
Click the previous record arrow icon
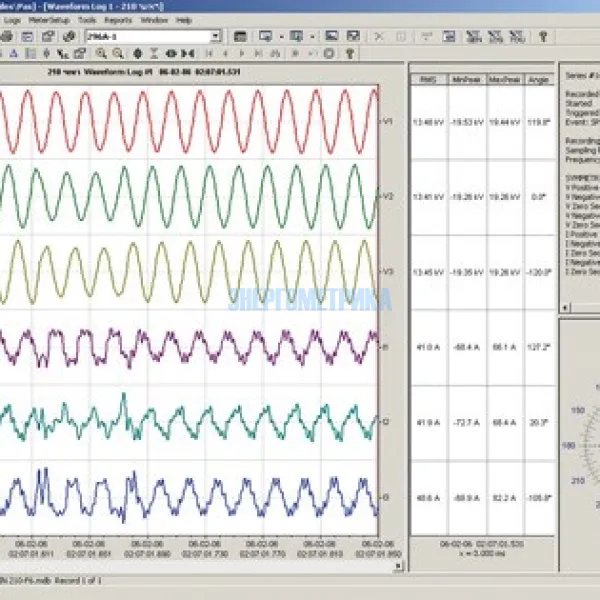coord(225,53)
